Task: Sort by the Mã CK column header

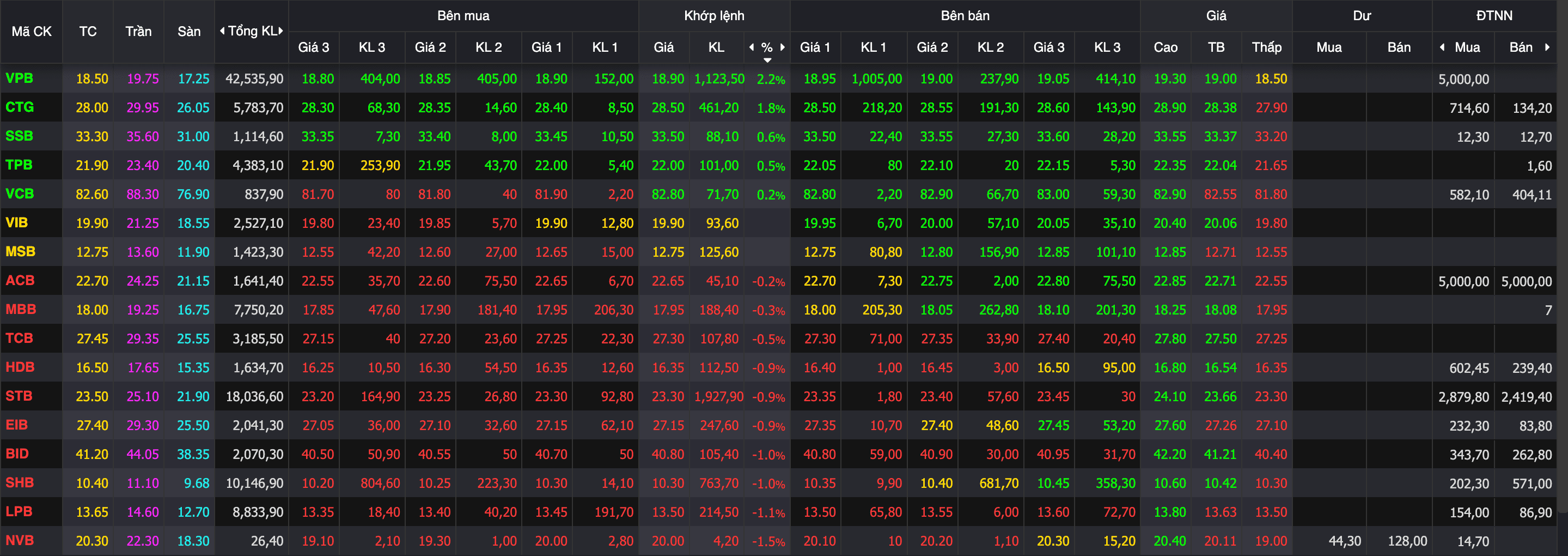Action: coord(32,32)
